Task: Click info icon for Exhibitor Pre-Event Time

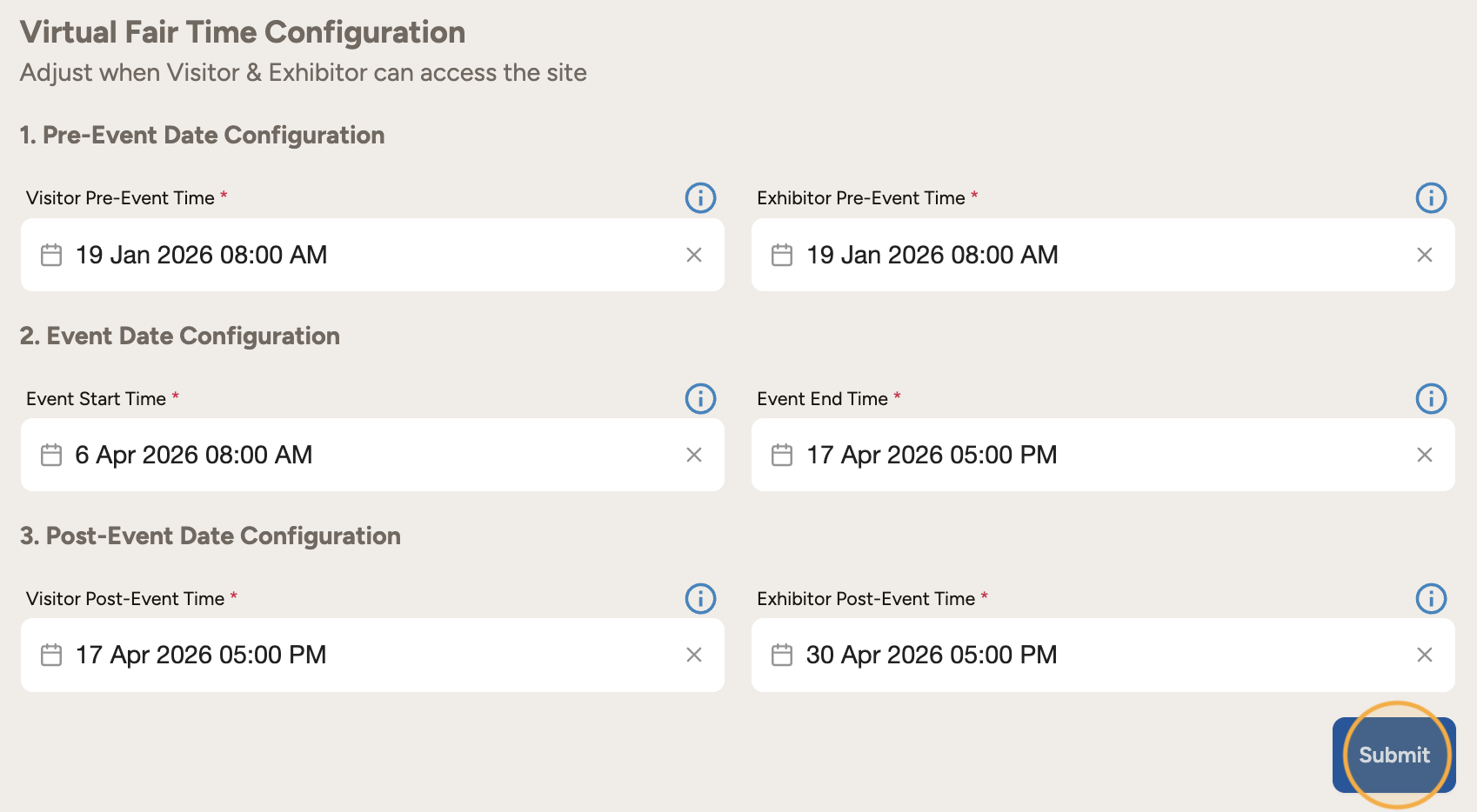Action: pos(1431,198)
